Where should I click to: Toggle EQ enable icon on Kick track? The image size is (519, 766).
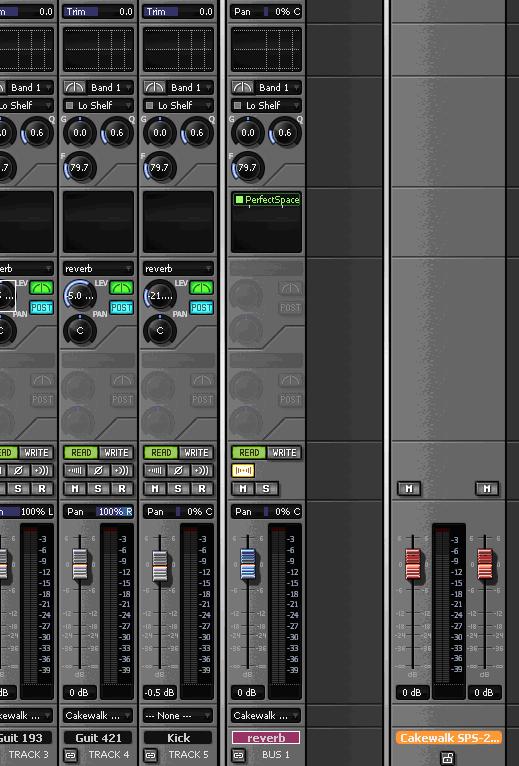(x=154, y=87)
